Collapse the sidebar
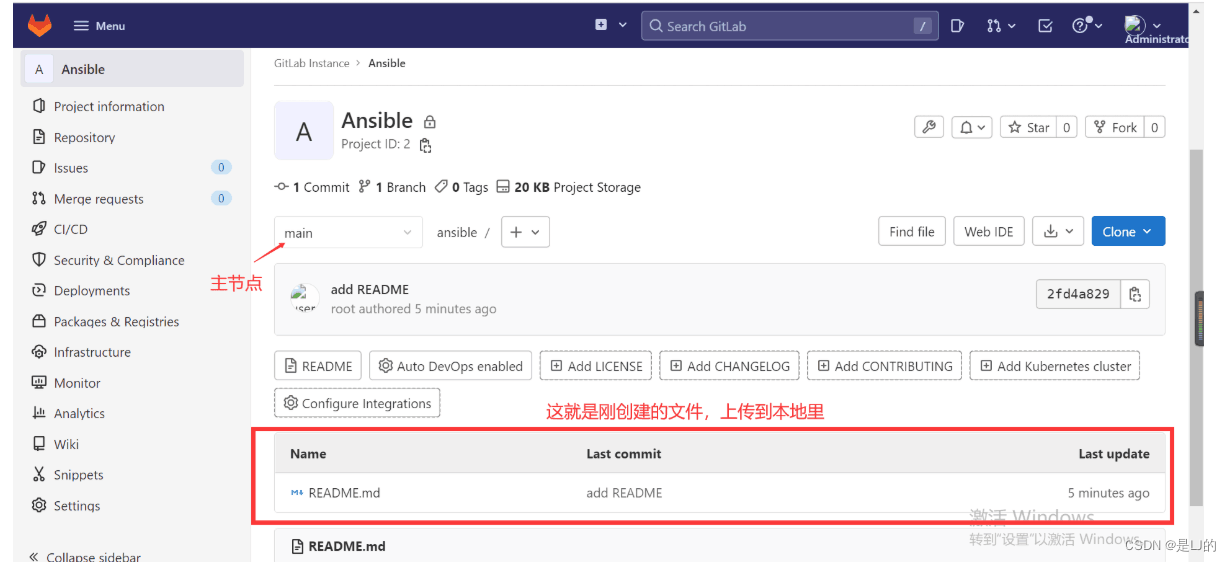1231x562 pixels. tap(85, 556)
